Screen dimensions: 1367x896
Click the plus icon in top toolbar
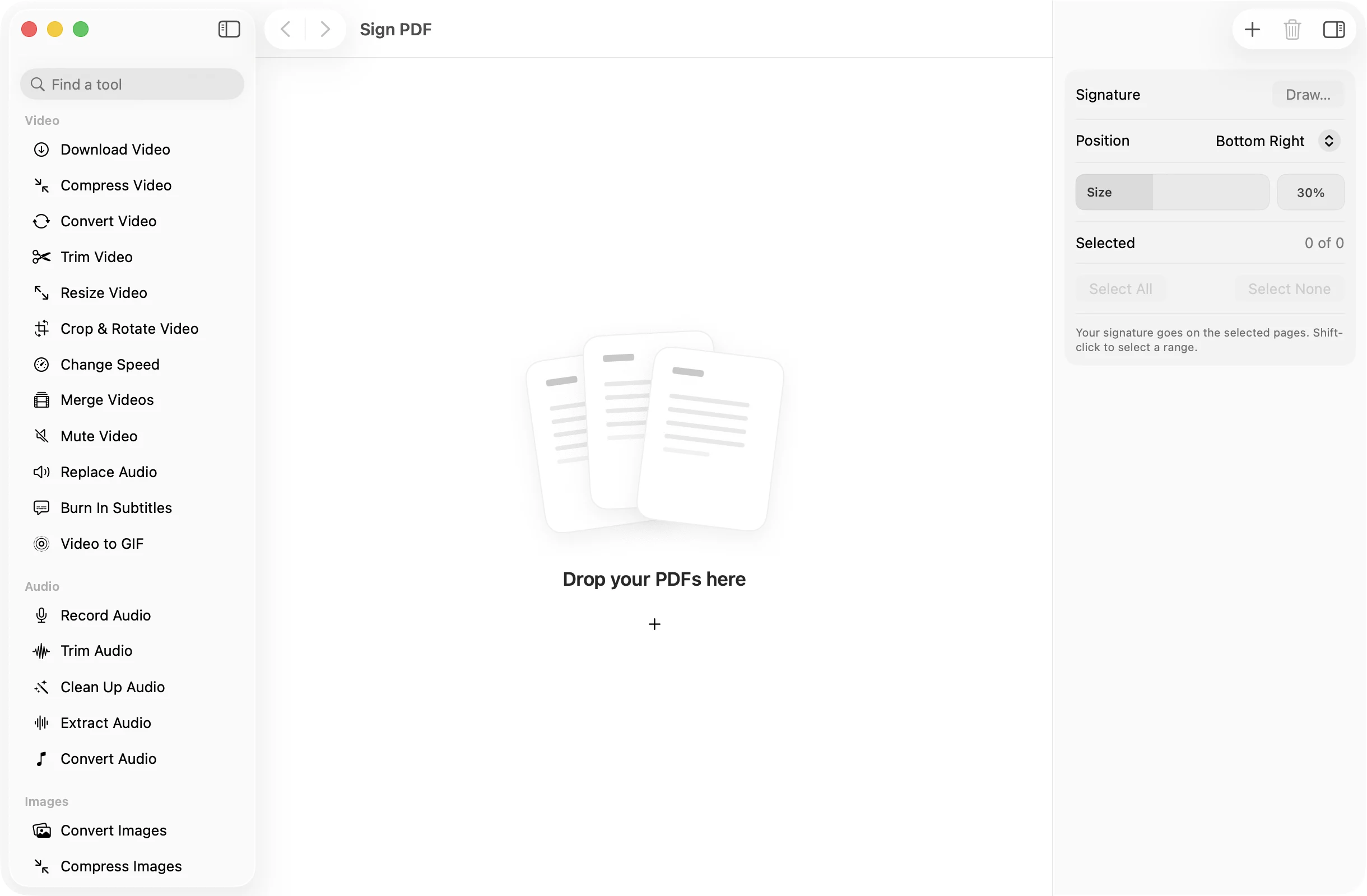click(1252, 29)
